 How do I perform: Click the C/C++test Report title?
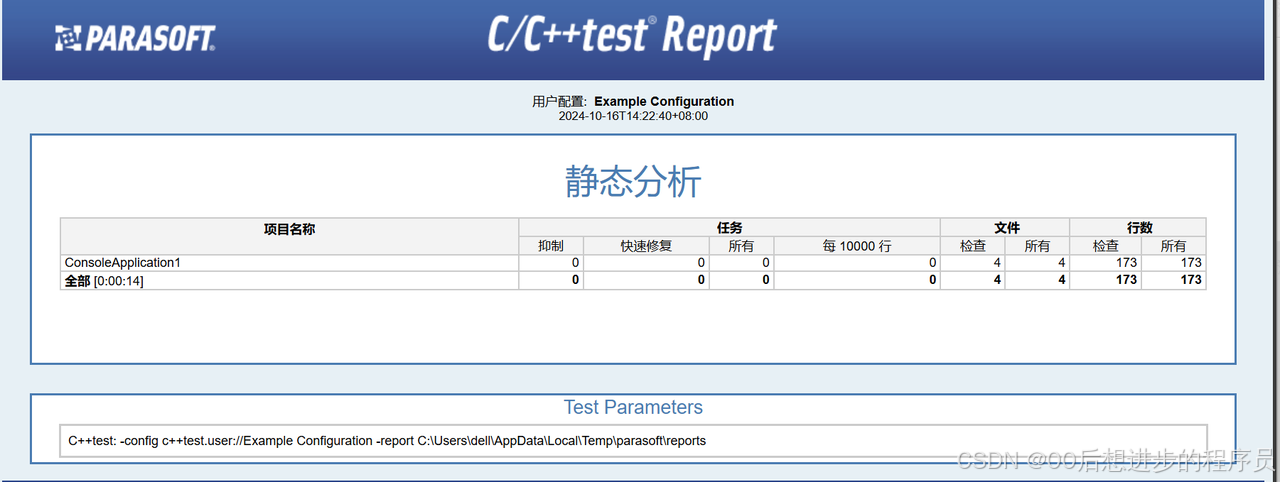[x=632, y=35]
